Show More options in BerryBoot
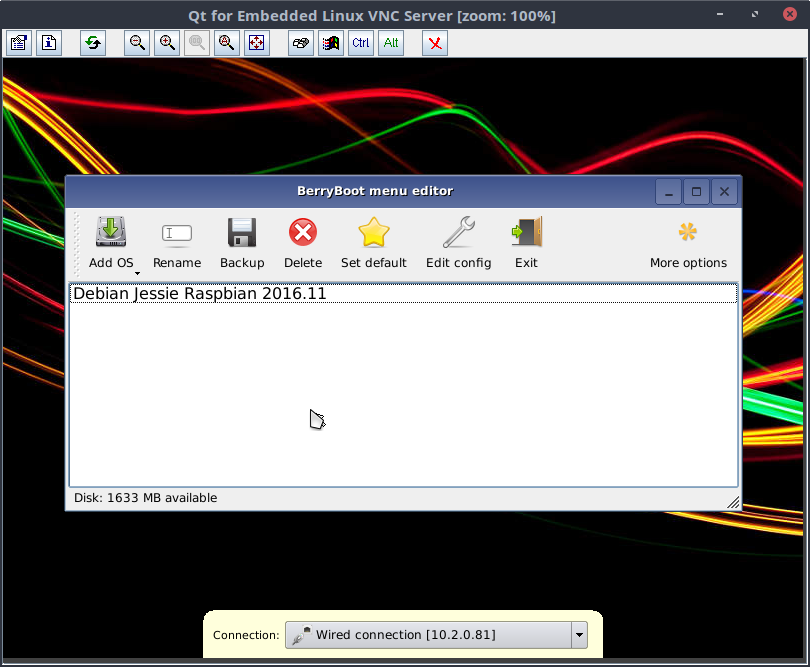Screen dimensions: 810x667 coord(688,243)
